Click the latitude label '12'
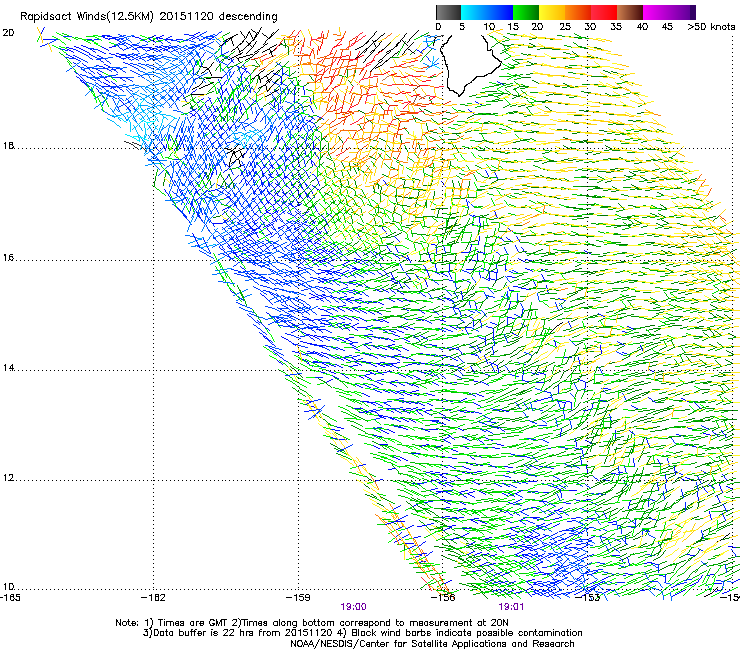The height and width of the screenshot is (650, 740). coord(8,478)
